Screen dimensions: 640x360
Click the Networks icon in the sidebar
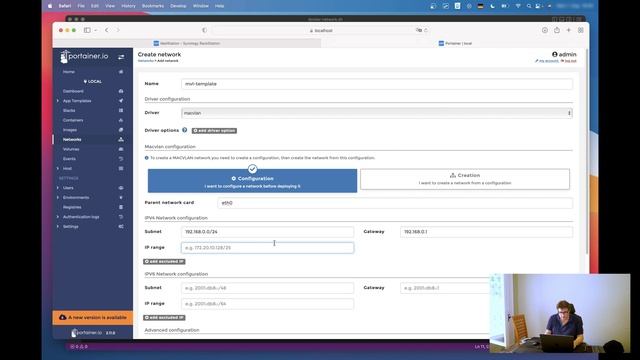tap(121, 140)
